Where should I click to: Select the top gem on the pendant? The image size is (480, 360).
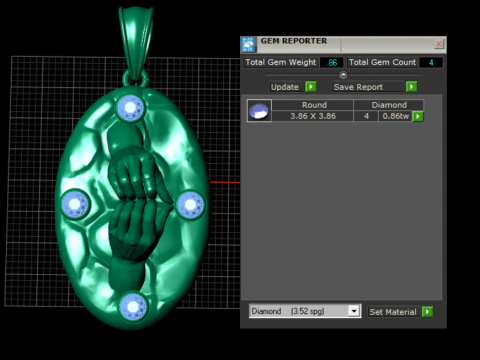point(130,108)
